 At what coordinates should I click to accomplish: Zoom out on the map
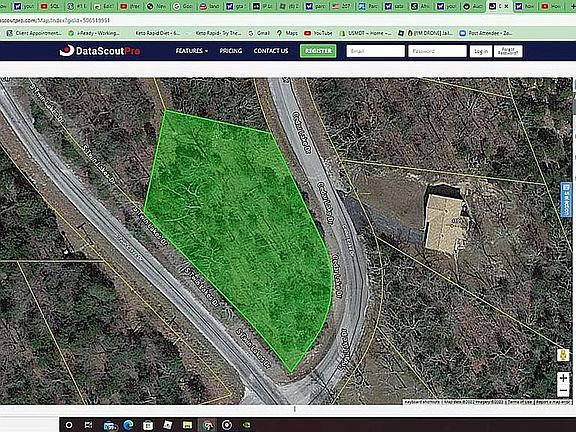point(563,390)
